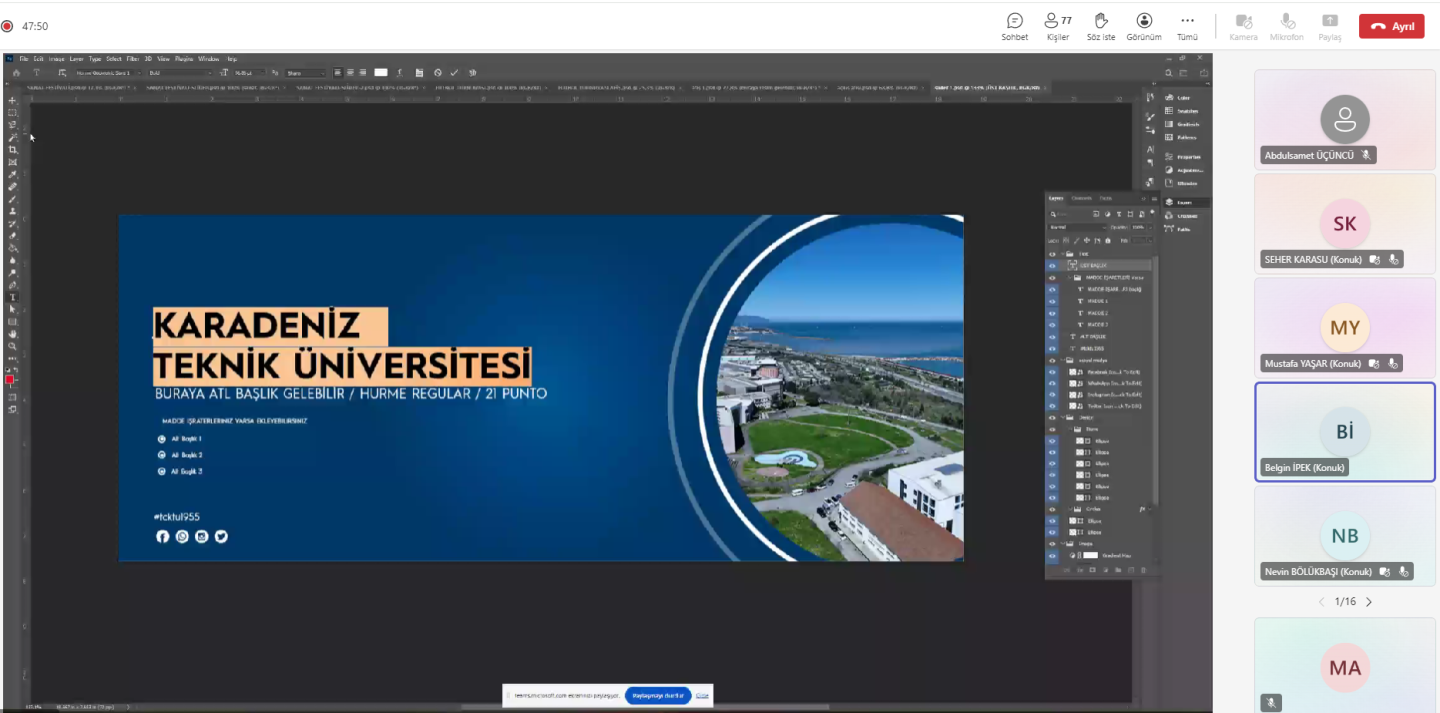Select the Eyedropper tool
The image size is (1440, 713).
[12, 174]
